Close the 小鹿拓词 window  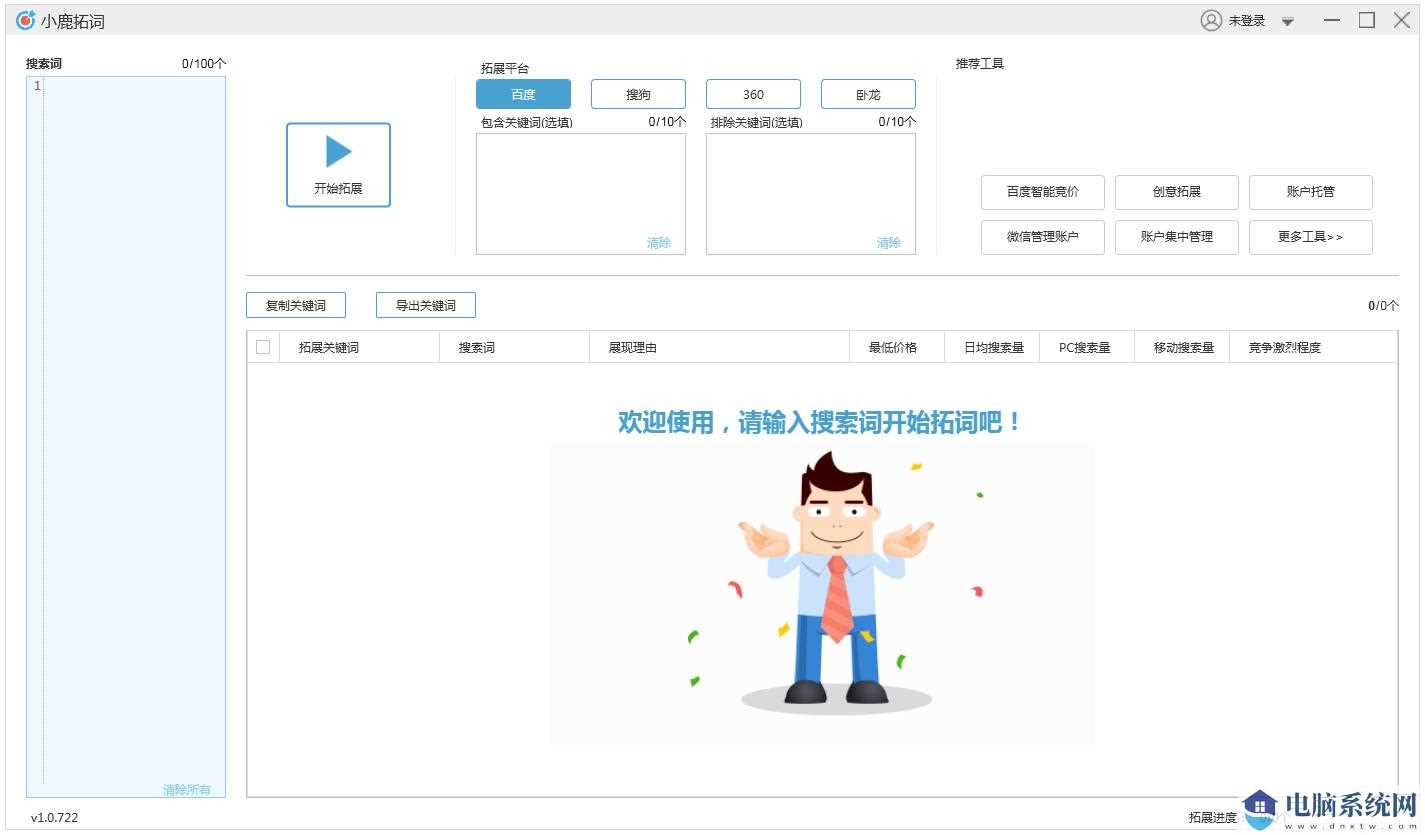pyautogui.click(x=1402, y=20)
